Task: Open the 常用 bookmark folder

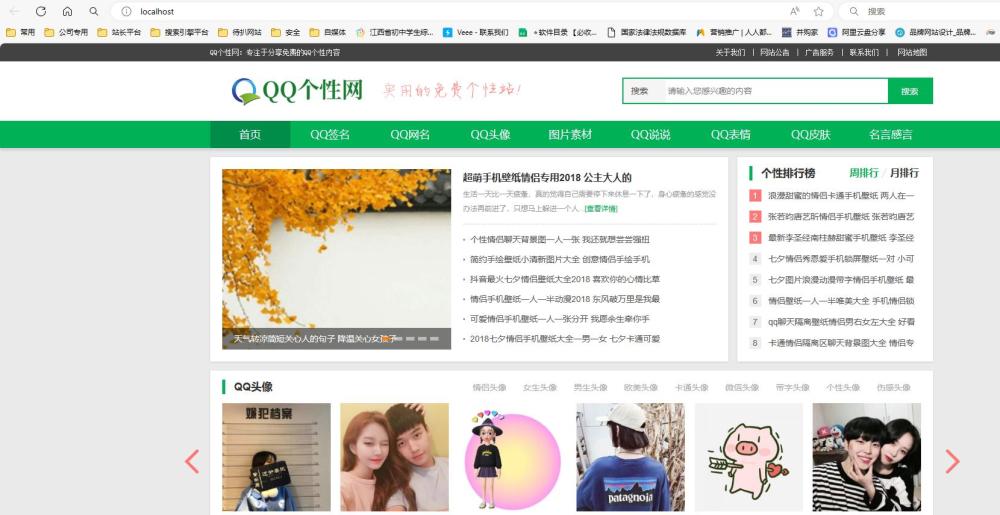Action: (21, 32)
